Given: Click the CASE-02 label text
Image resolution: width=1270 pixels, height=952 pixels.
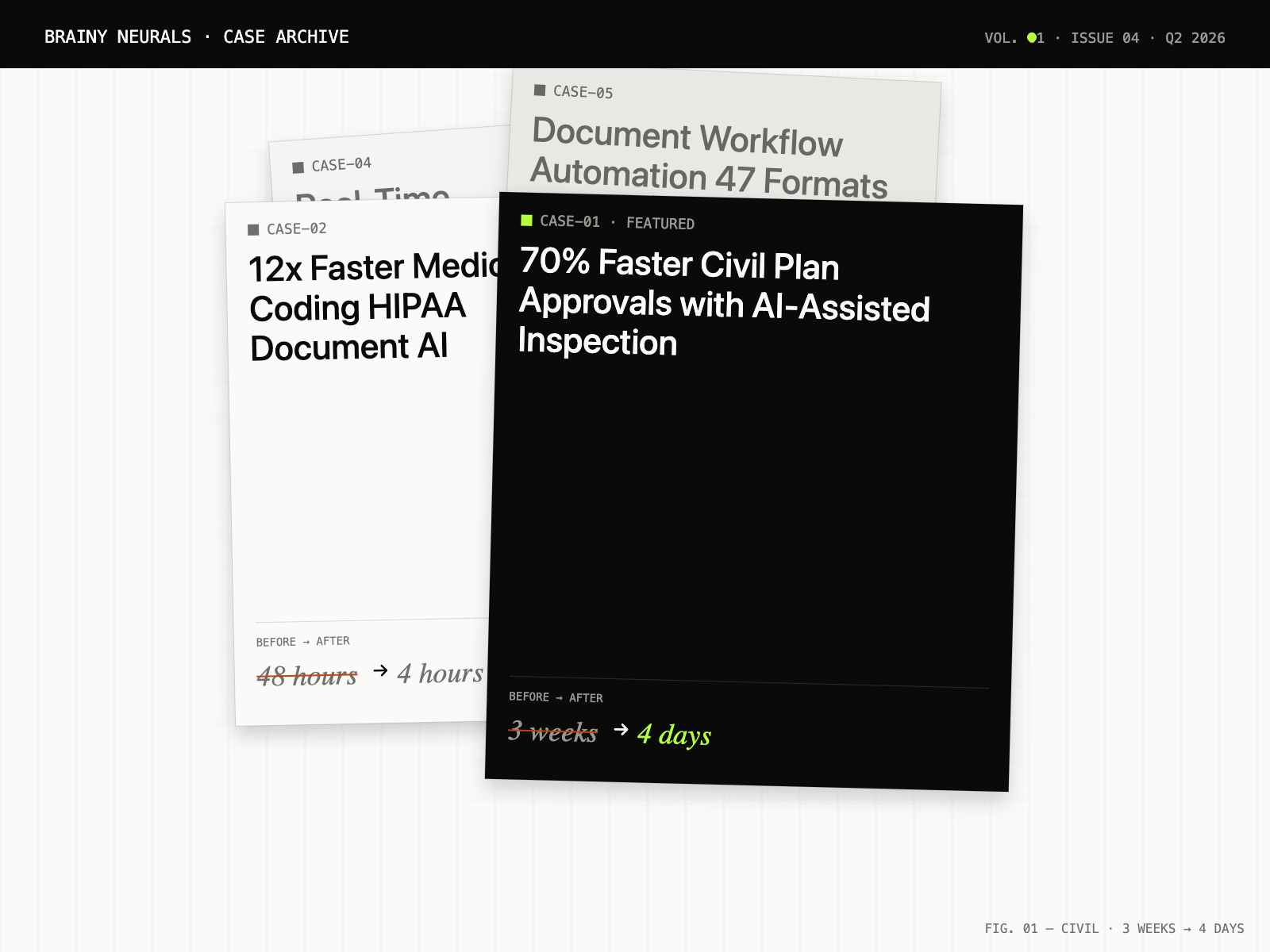Looking at the screenshot, I should click(296, 228).
